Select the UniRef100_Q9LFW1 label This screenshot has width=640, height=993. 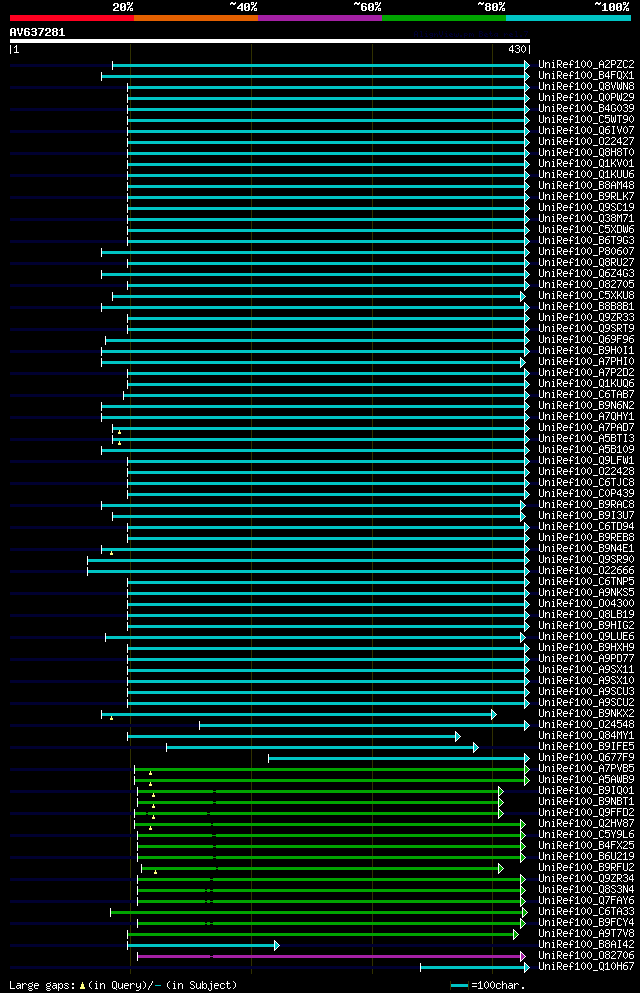[x=586, y=460]
